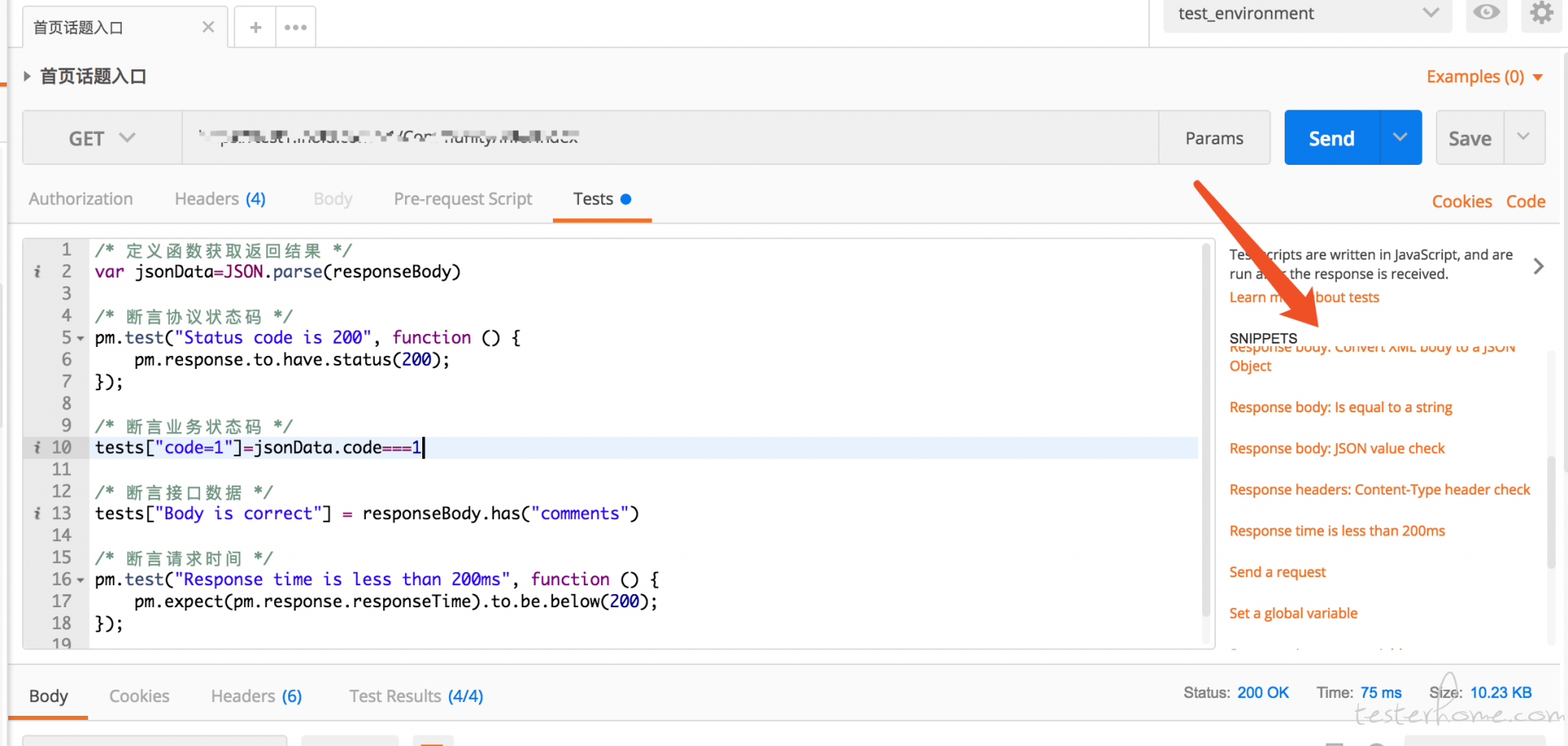Focus the request URL field
Viewport: 1568px width, 746px height.
click(x=670, y=138)
